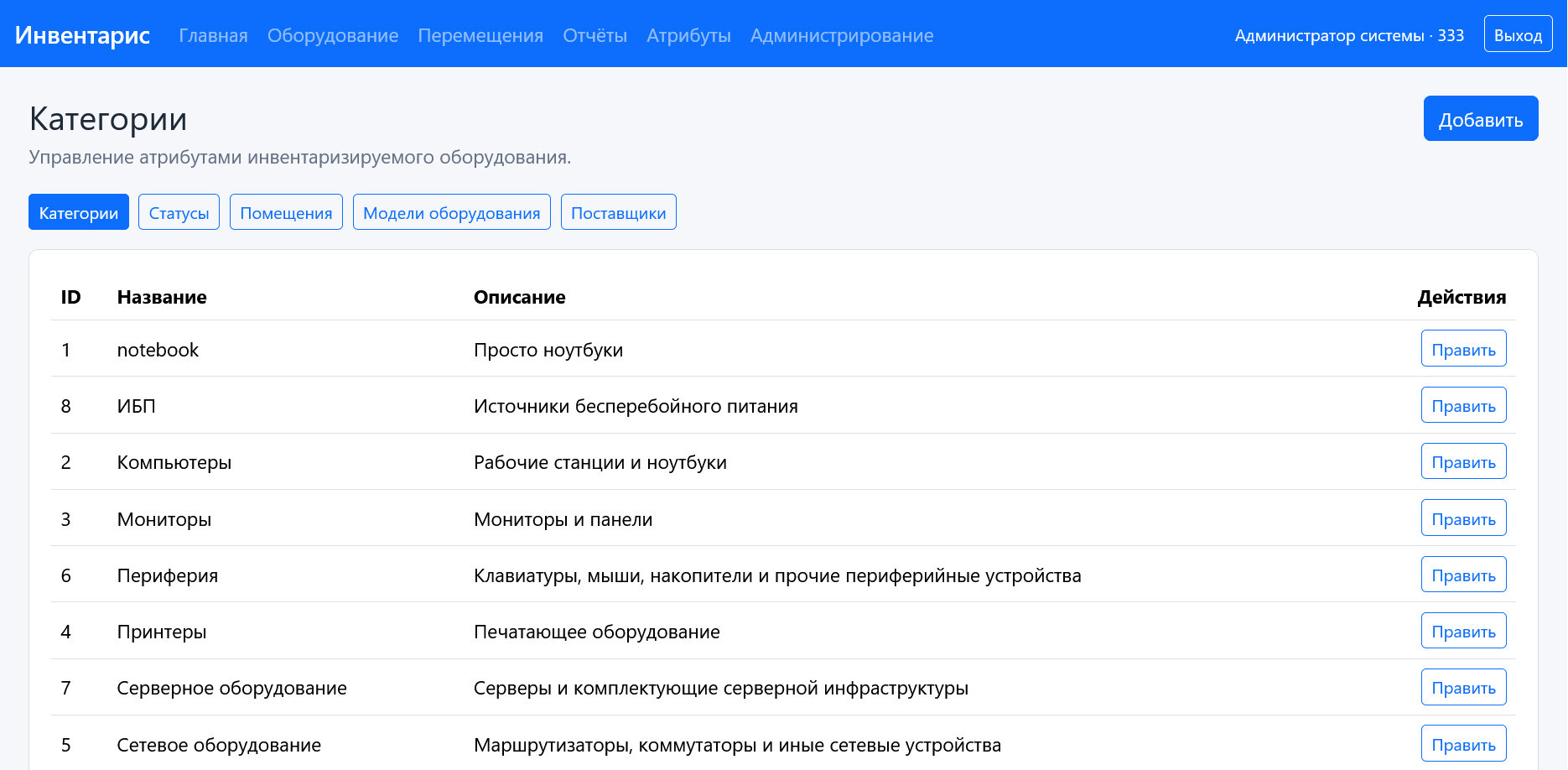The image size is (1568, 770).
Task: Click description Просто ноутбуки
Action: coord(548,350)
